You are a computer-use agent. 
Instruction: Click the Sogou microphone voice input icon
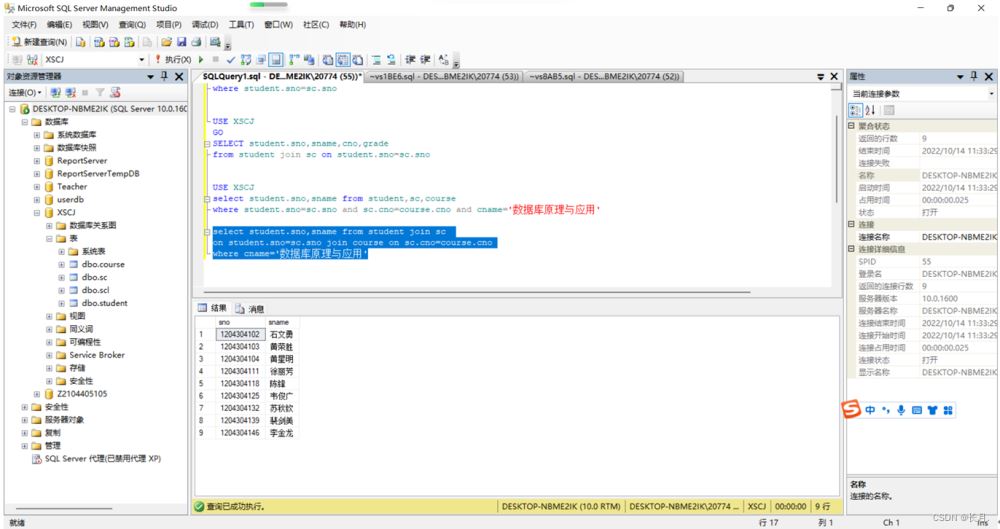pyautogui.click(x=901, y=410)
